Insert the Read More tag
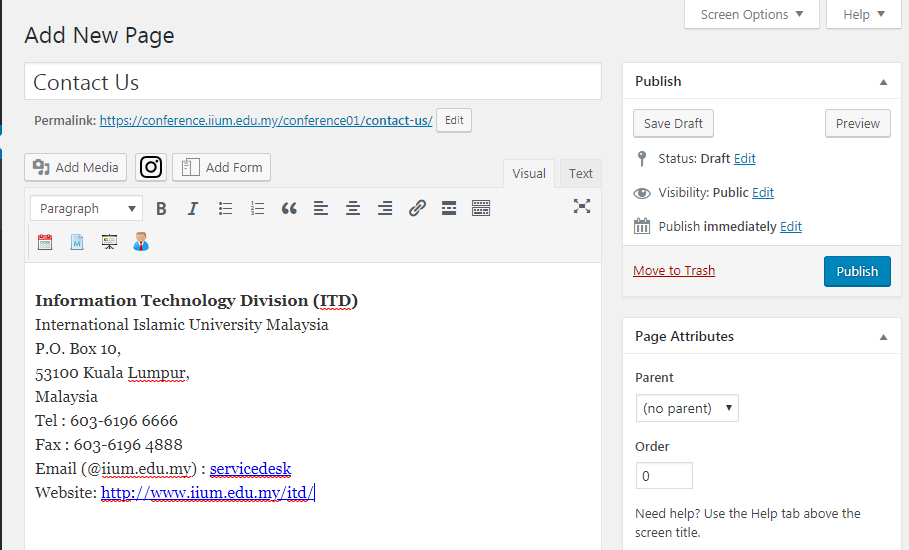 click(449, 209)
